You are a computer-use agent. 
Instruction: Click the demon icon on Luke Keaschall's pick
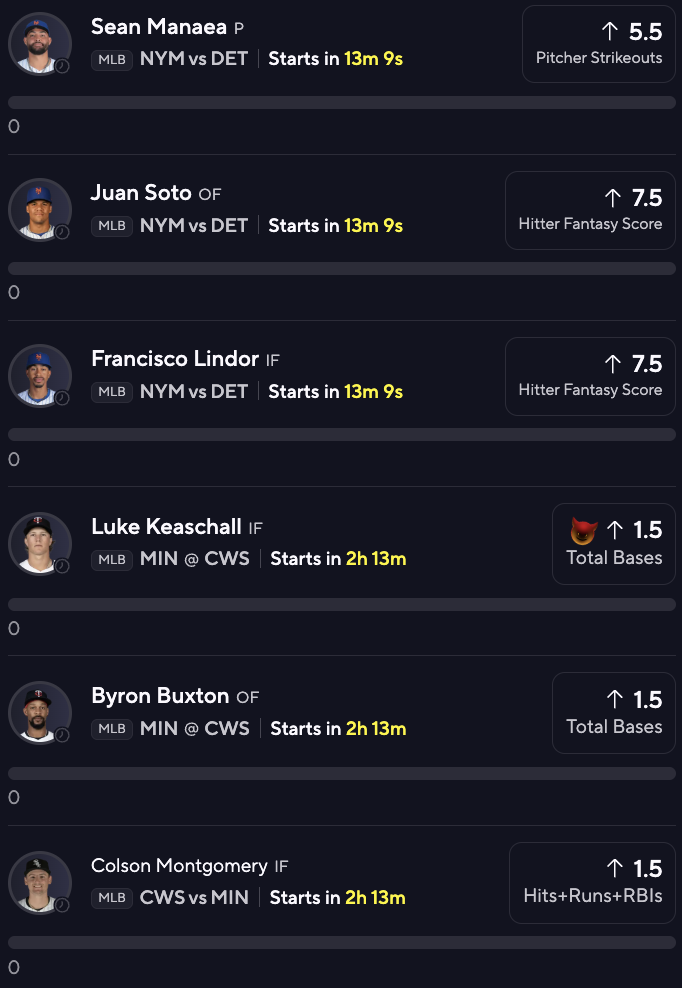click(584, 531)
